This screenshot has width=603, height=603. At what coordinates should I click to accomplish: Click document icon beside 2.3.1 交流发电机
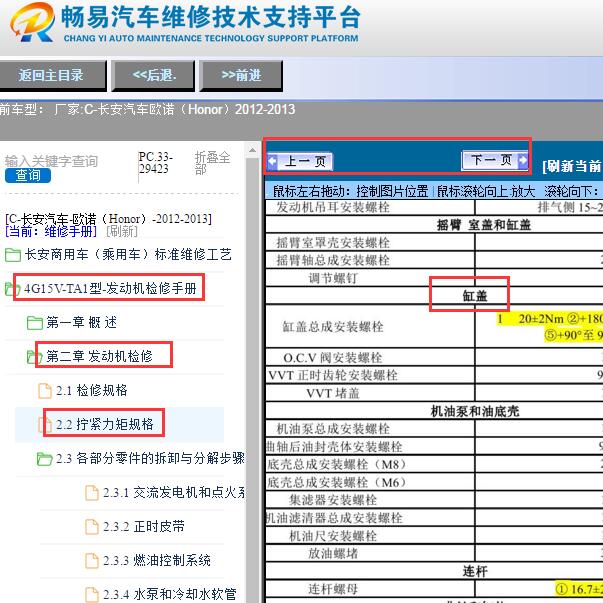(92, 493)
